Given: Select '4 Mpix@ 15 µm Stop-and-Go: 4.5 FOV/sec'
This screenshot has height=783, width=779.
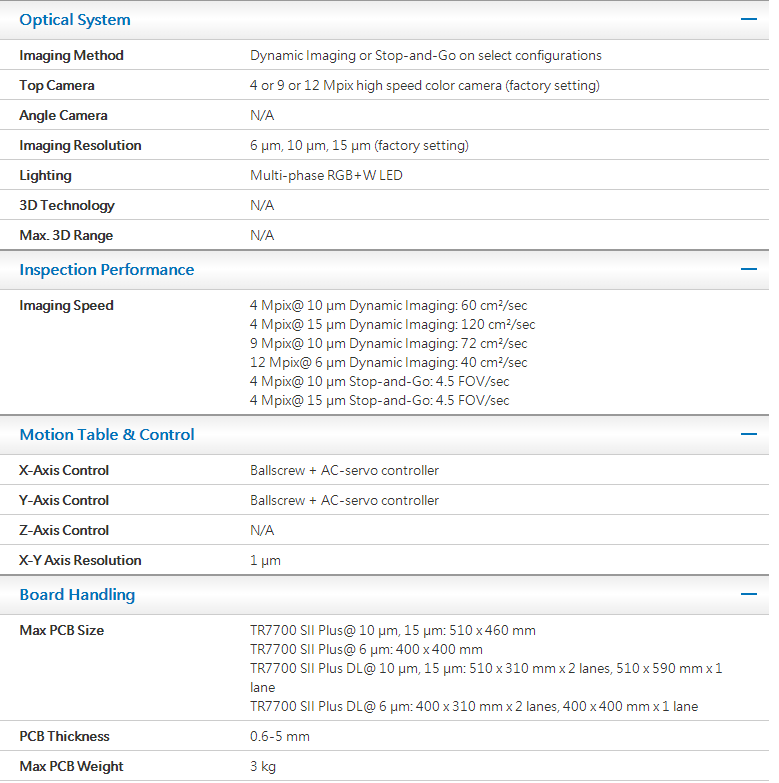Looking at the screenshot, I should pos(380,400).
